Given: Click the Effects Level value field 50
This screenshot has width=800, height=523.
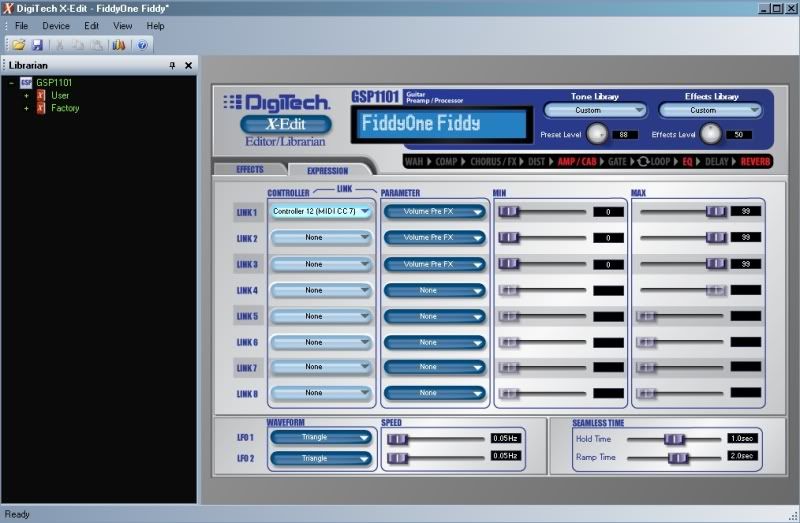Looking at the screenshot, I should click(739, 135).
